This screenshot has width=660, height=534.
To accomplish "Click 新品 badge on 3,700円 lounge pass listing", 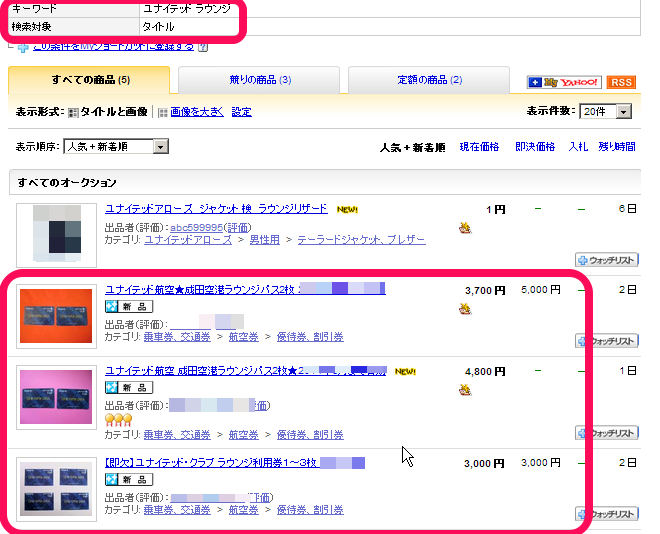I will [x=129, y=306].
